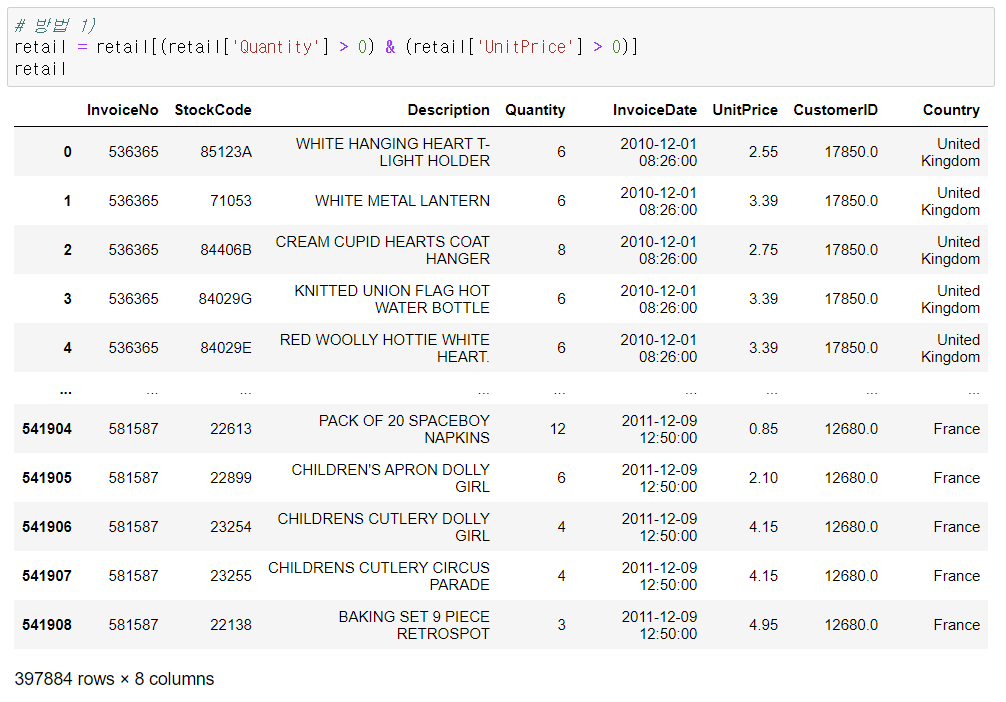Click customer ID 17850.0 in row 1

pos(851,201)
